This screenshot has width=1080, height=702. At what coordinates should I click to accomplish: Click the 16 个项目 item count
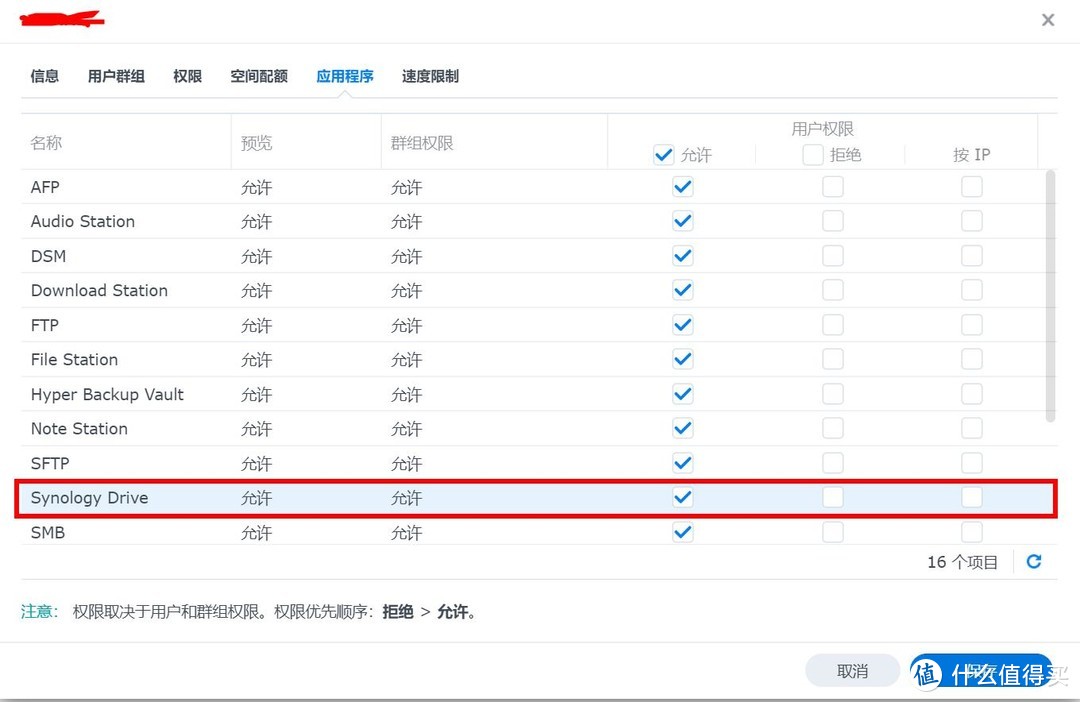point(962,562)
